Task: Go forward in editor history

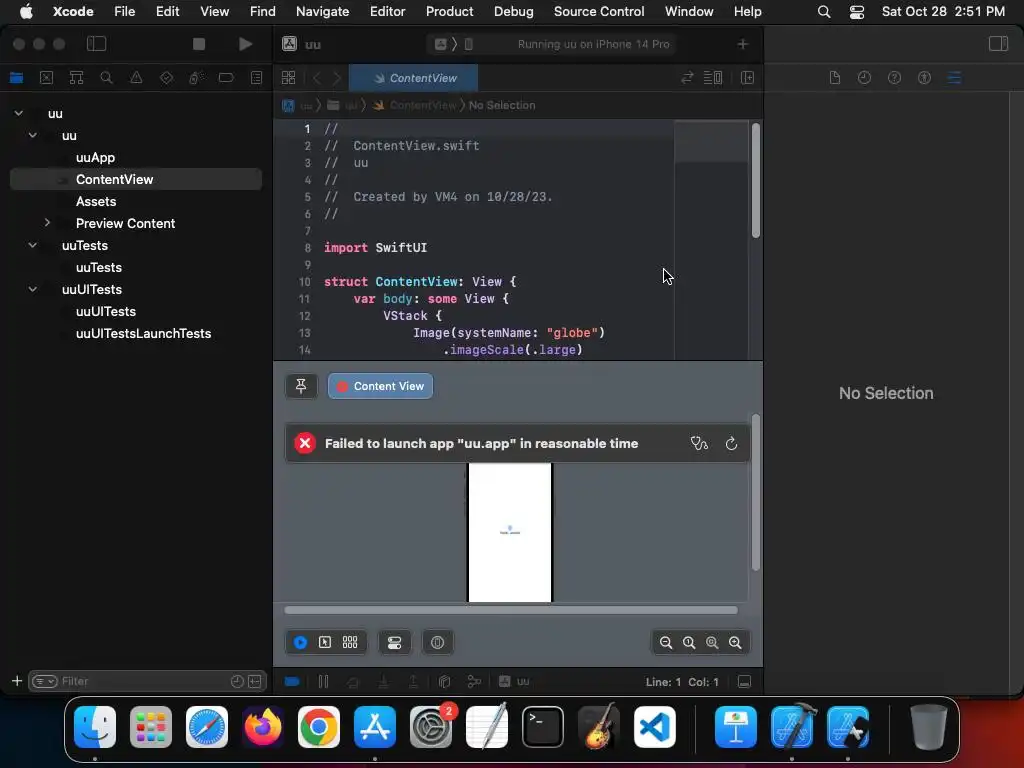Action: (x=337, y=78)
